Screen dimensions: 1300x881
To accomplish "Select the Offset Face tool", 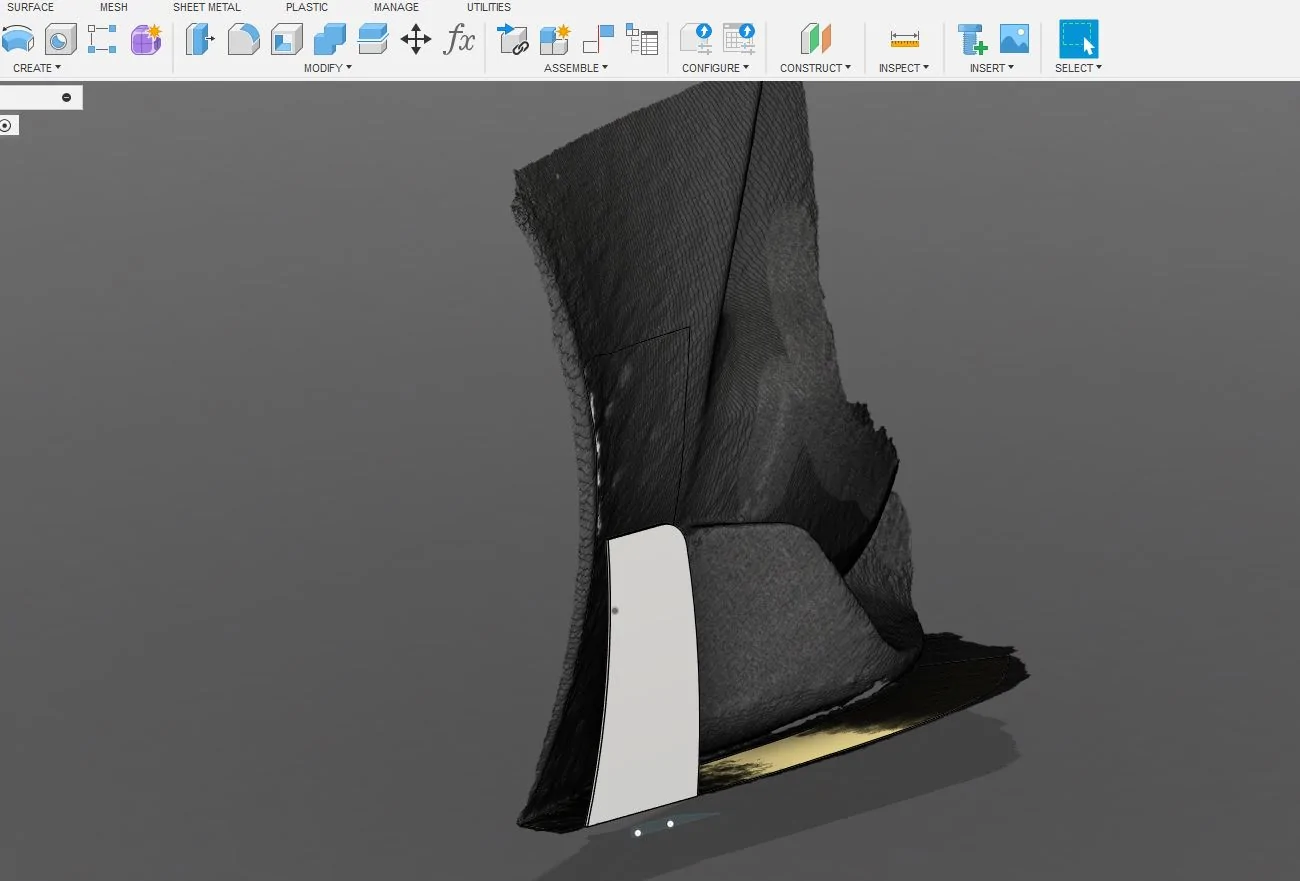I will (x=373, y=40).
